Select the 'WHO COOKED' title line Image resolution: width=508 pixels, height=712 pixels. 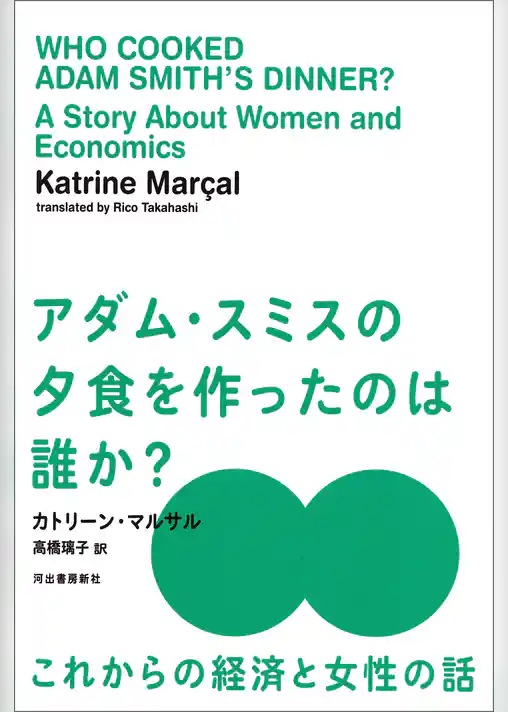140,49
